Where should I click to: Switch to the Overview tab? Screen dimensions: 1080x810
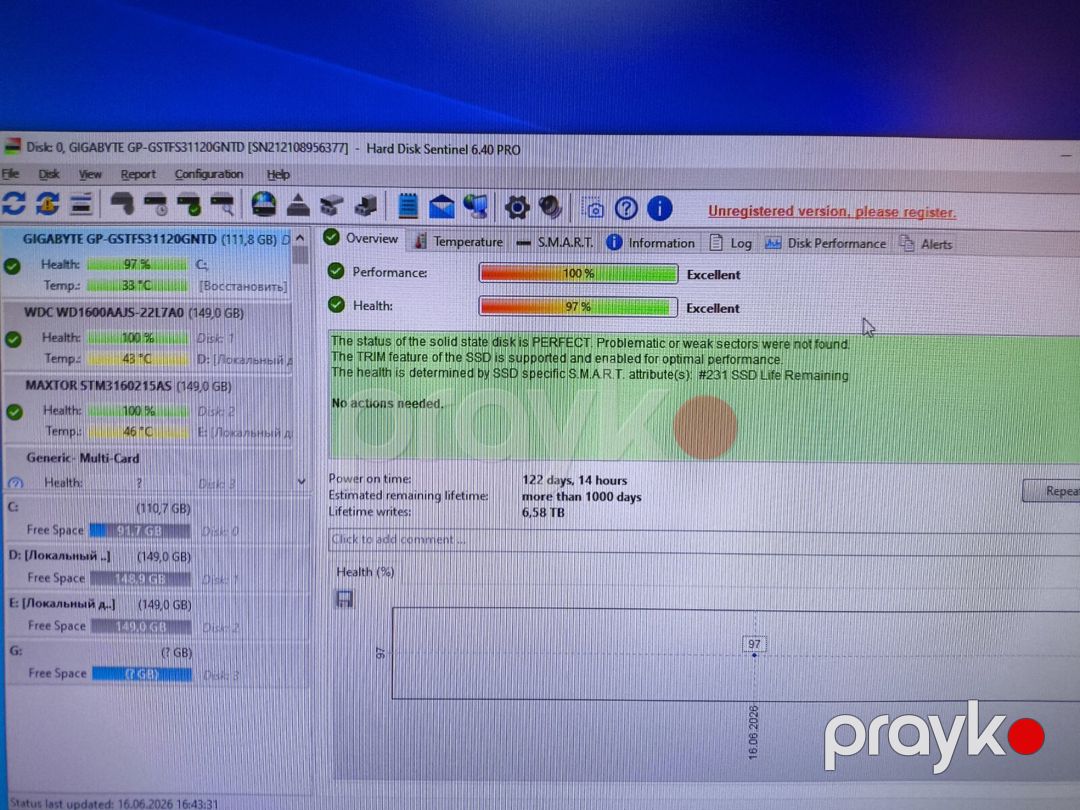362,238
